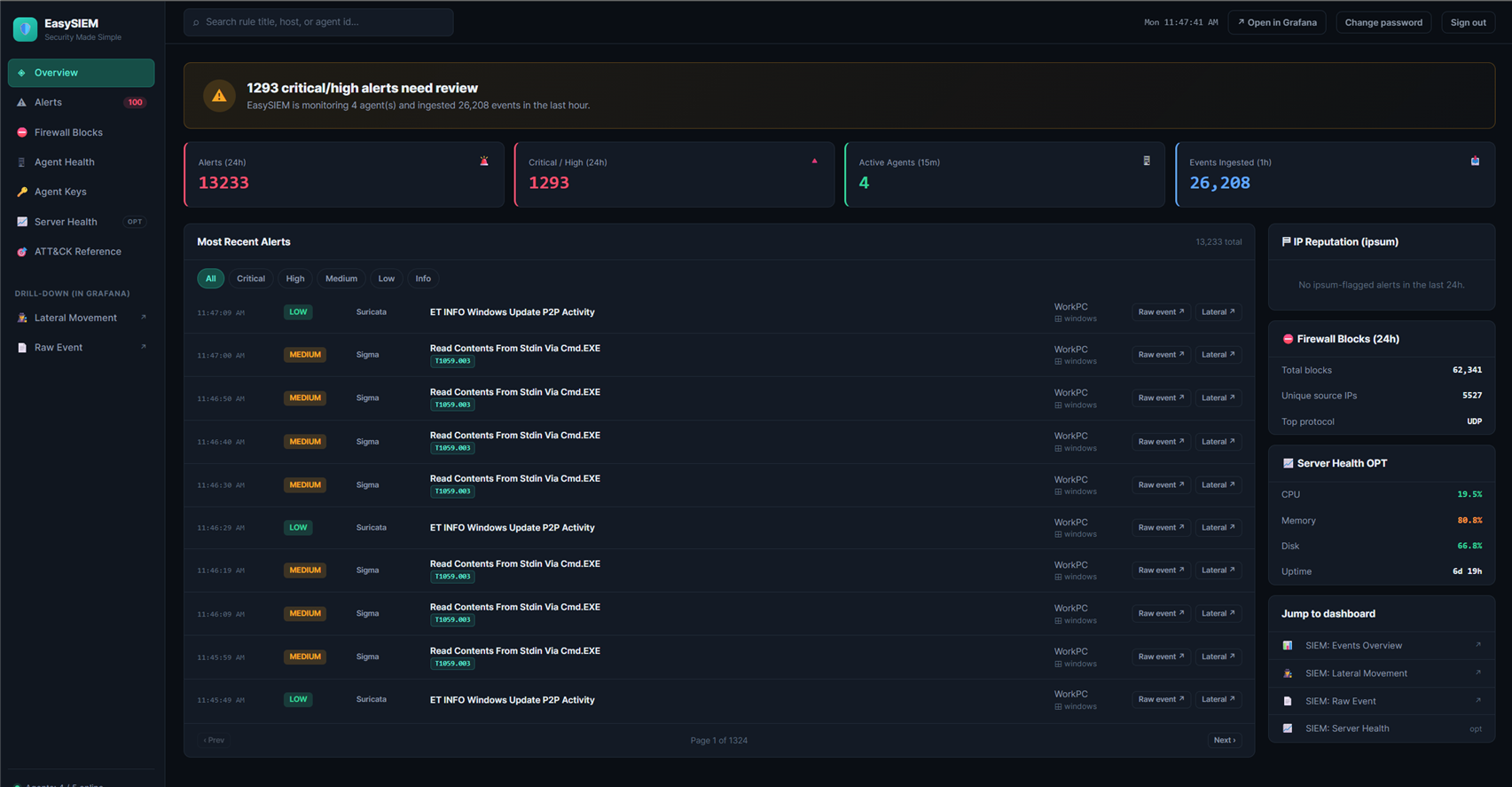Open the SIEM: Lateral Movement dashboard link

coord(1382,673)
